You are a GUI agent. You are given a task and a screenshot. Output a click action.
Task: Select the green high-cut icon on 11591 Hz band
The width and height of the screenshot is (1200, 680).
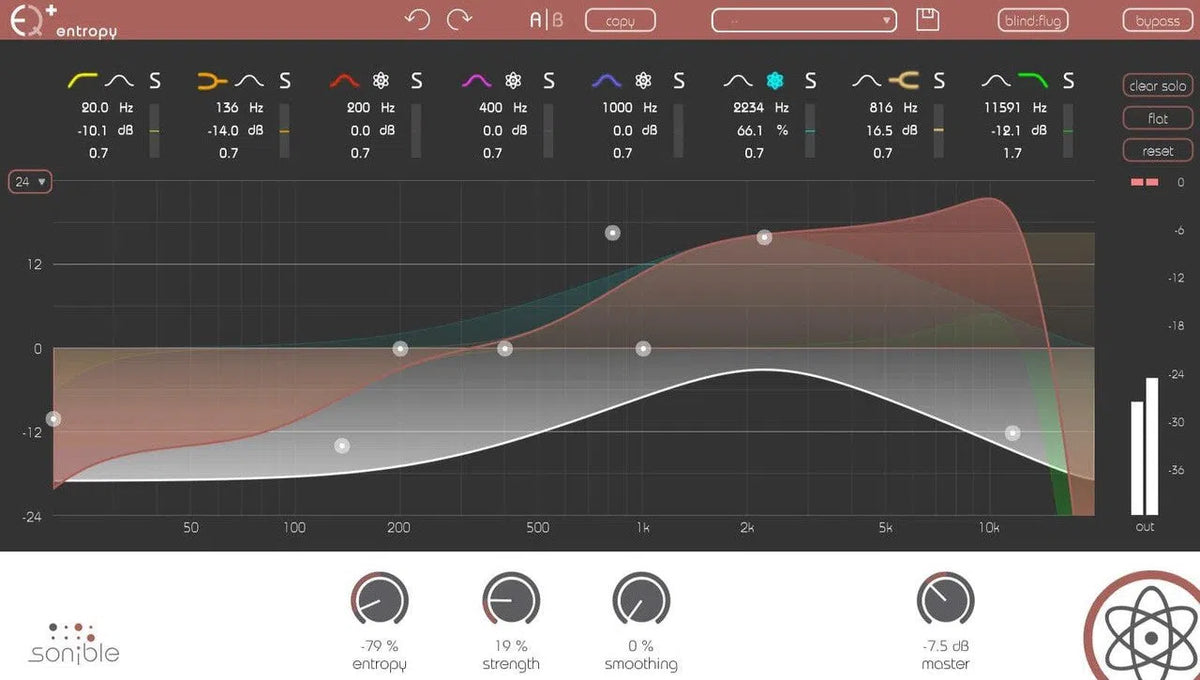pyautogui.click(x=1032, y=80)
